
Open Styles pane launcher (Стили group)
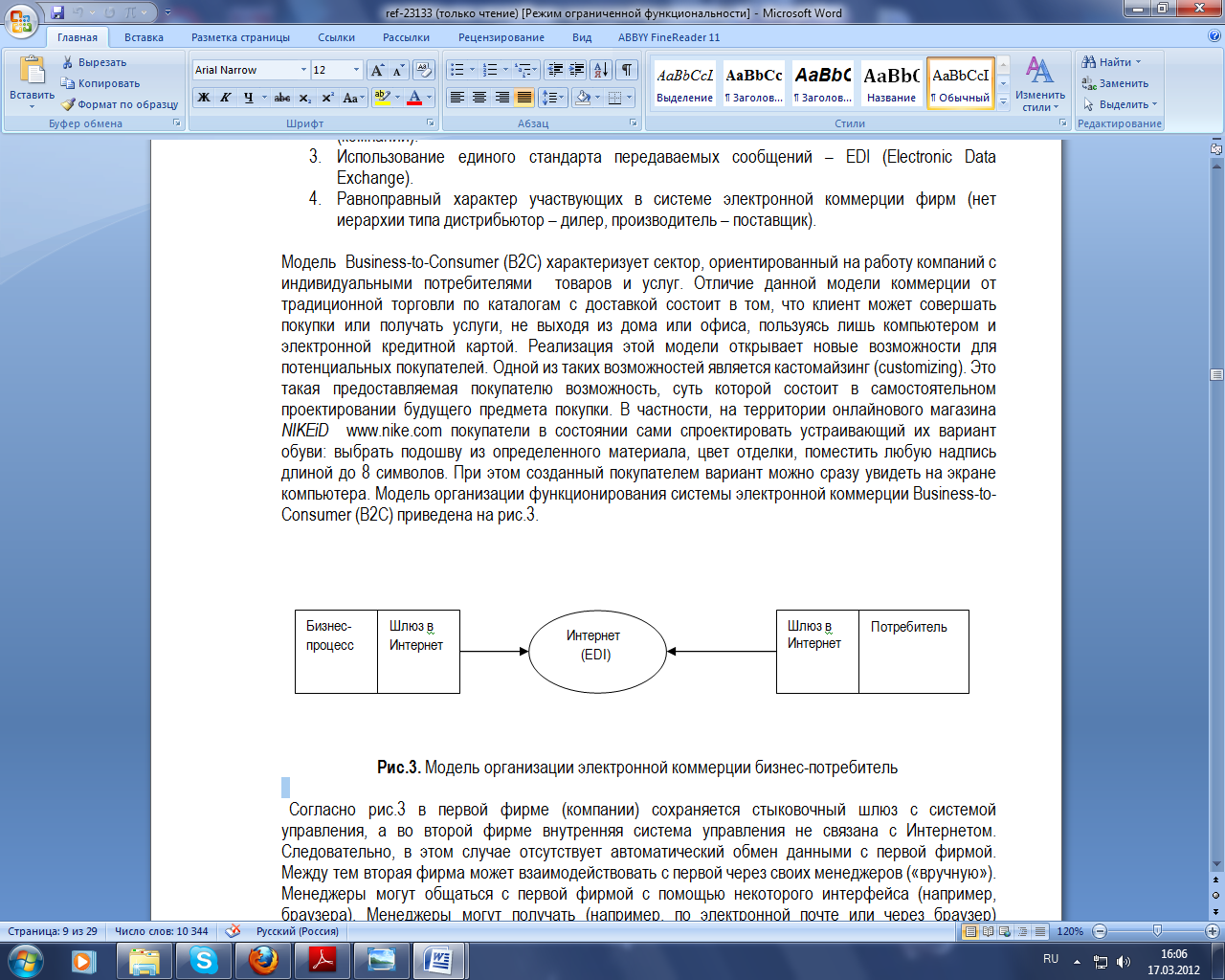tap(1063, 123)
